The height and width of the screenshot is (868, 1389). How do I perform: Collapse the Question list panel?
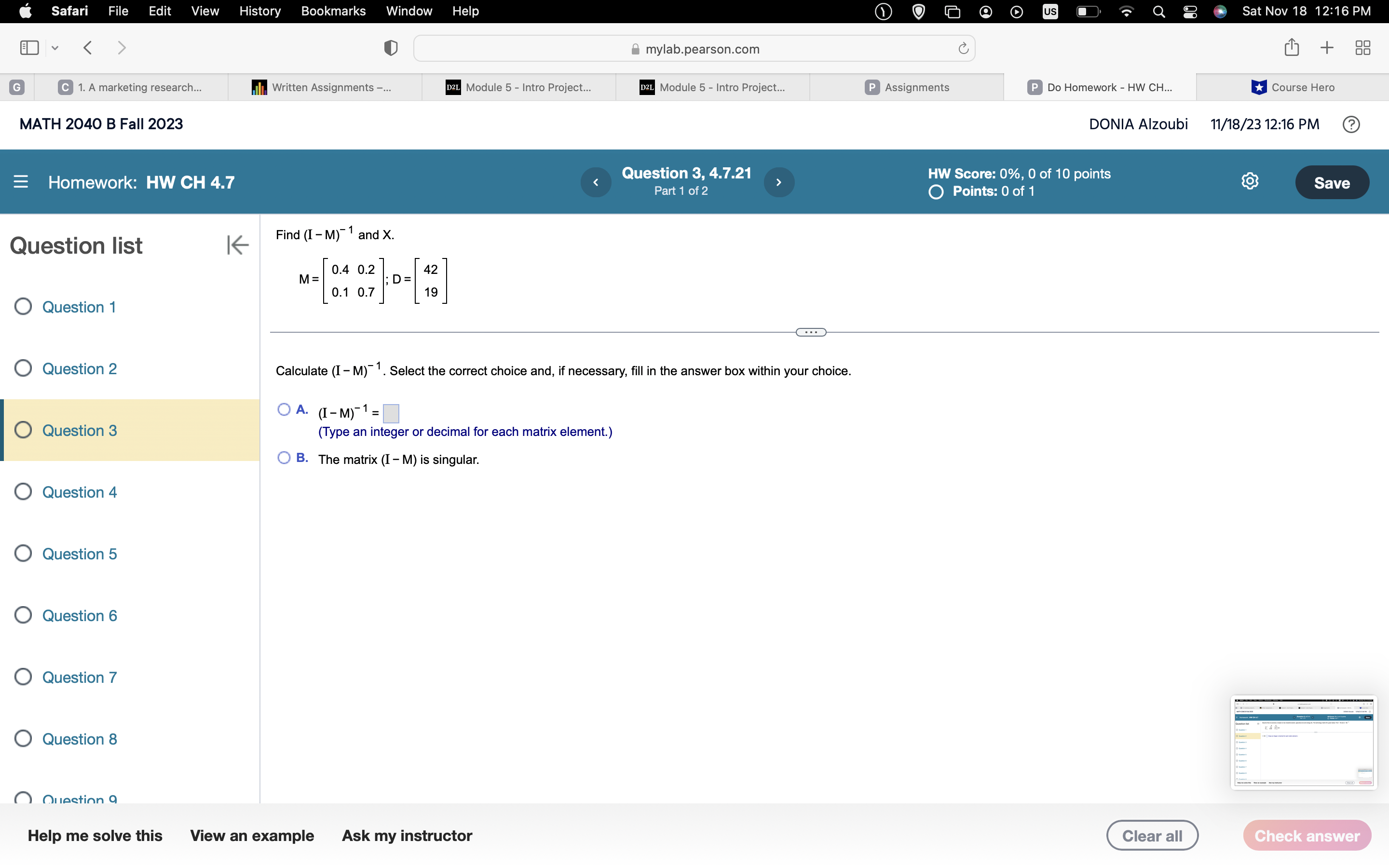(237, 245)
